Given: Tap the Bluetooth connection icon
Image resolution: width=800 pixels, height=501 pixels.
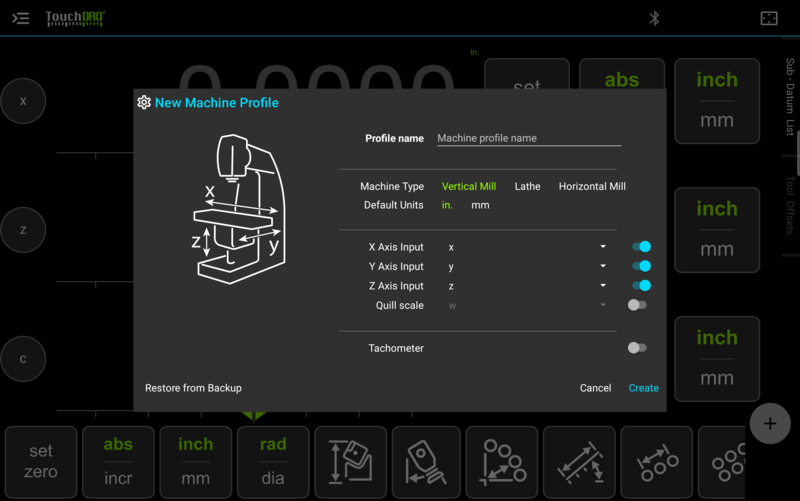Looking at the screenshot, I should click(654, 19).
